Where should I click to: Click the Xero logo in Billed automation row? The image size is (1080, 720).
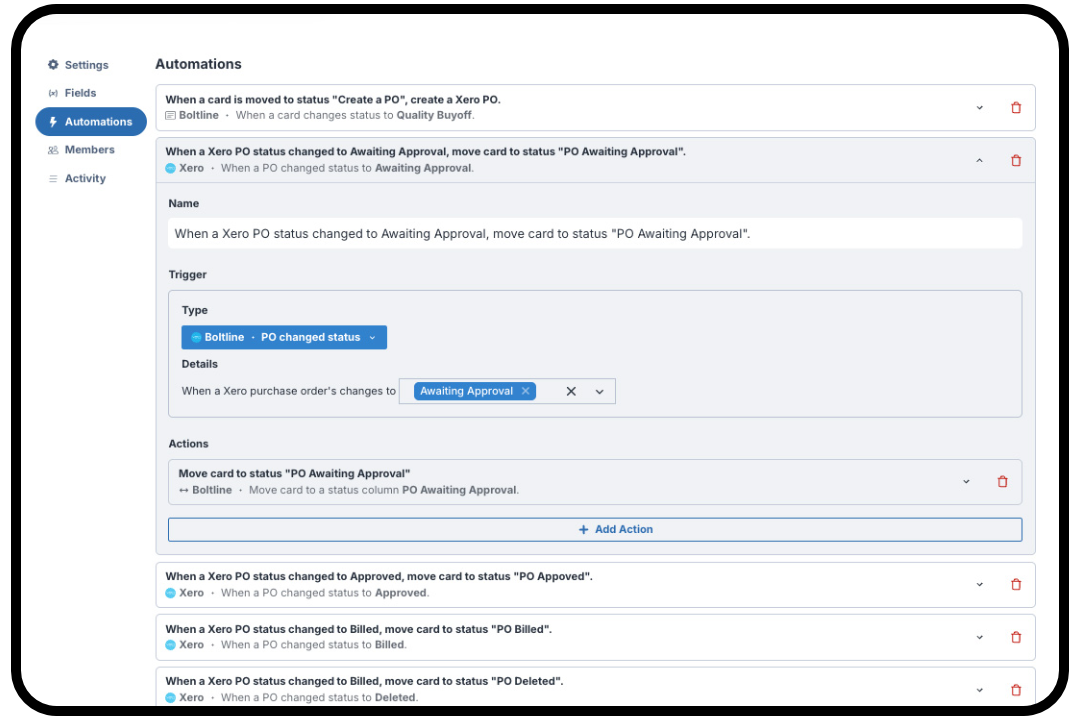(x=171, y=645)
